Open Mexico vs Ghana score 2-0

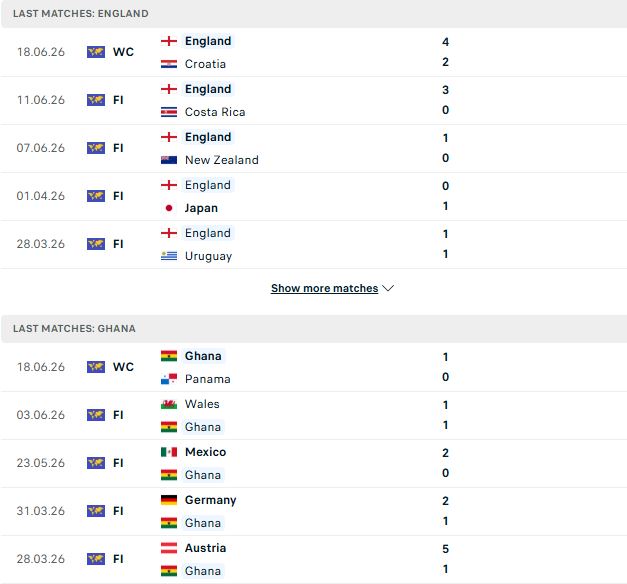(x=445, y=463)
